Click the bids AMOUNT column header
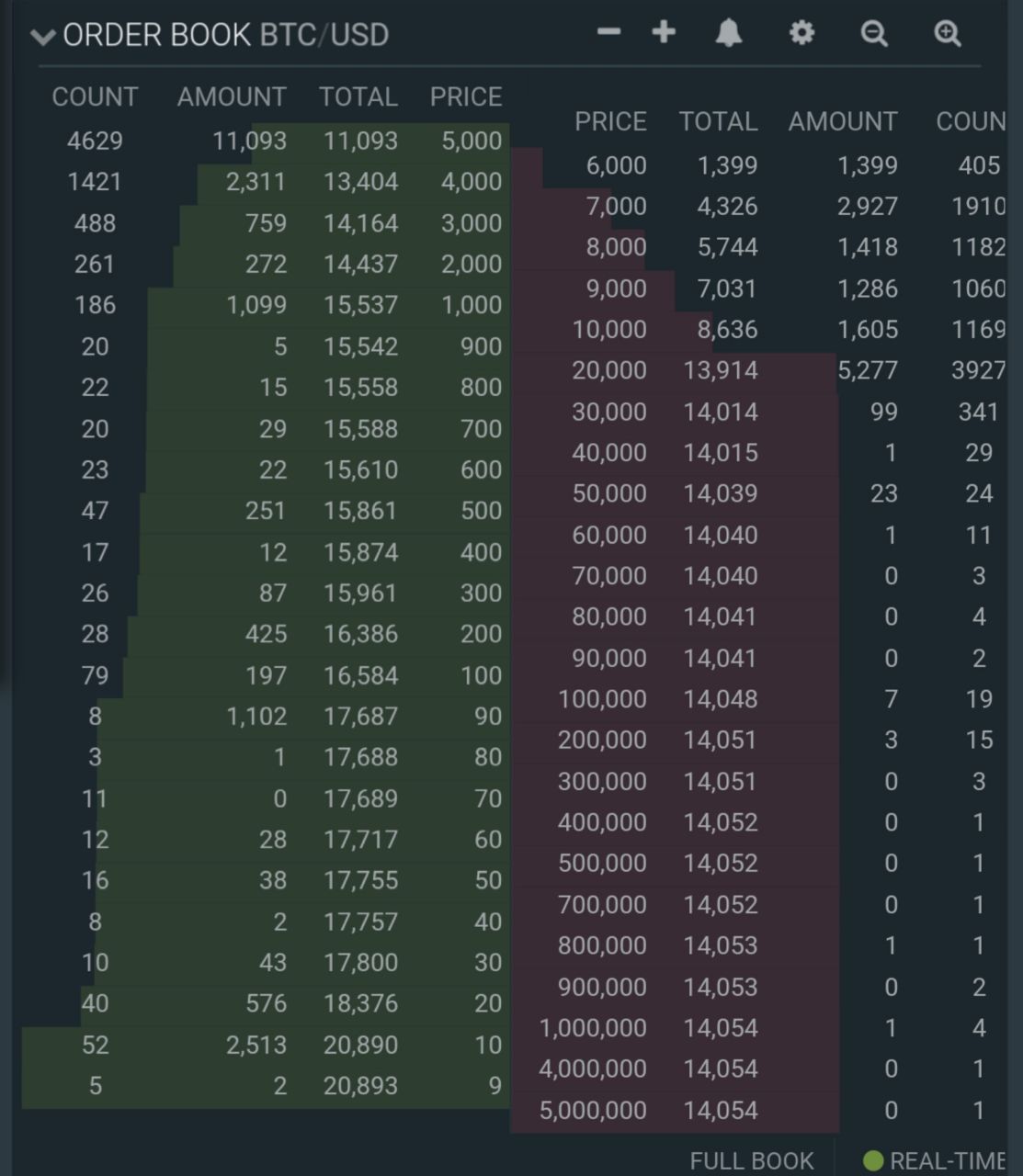Viewport: 1023px width, 1176px height. 232,96
